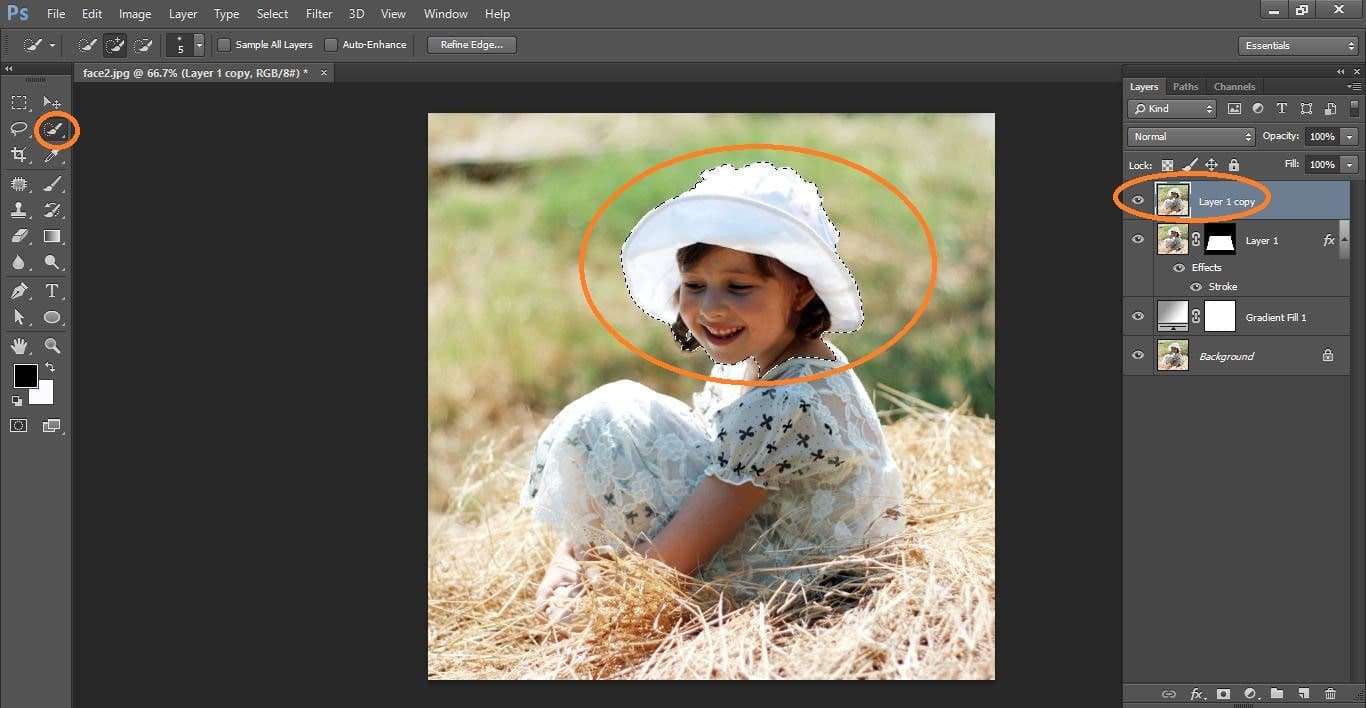This screenshot has height=708, width=1366.
Task: Pick the Lasso tool
Action: click(19, 129)
